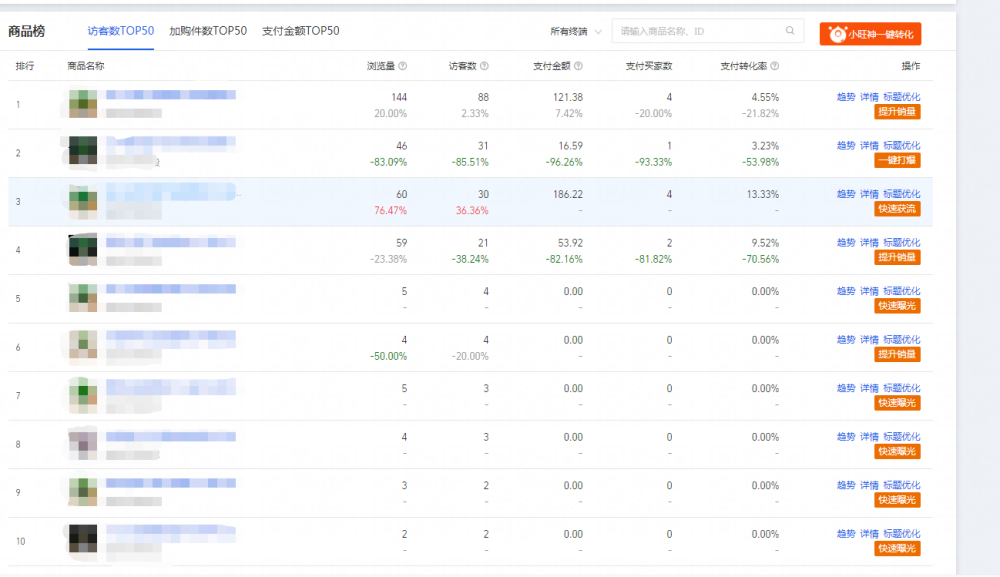Click product thumbnail in rank 8 row
This screenshot has width=1000, height=577.
(x=83, y=444)
